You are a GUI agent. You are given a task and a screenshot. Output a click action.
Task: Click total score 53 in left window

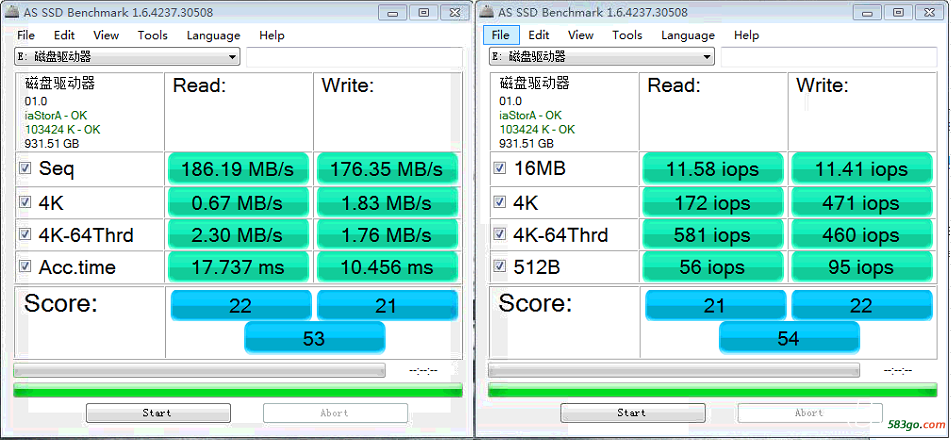tap(314, 337)
